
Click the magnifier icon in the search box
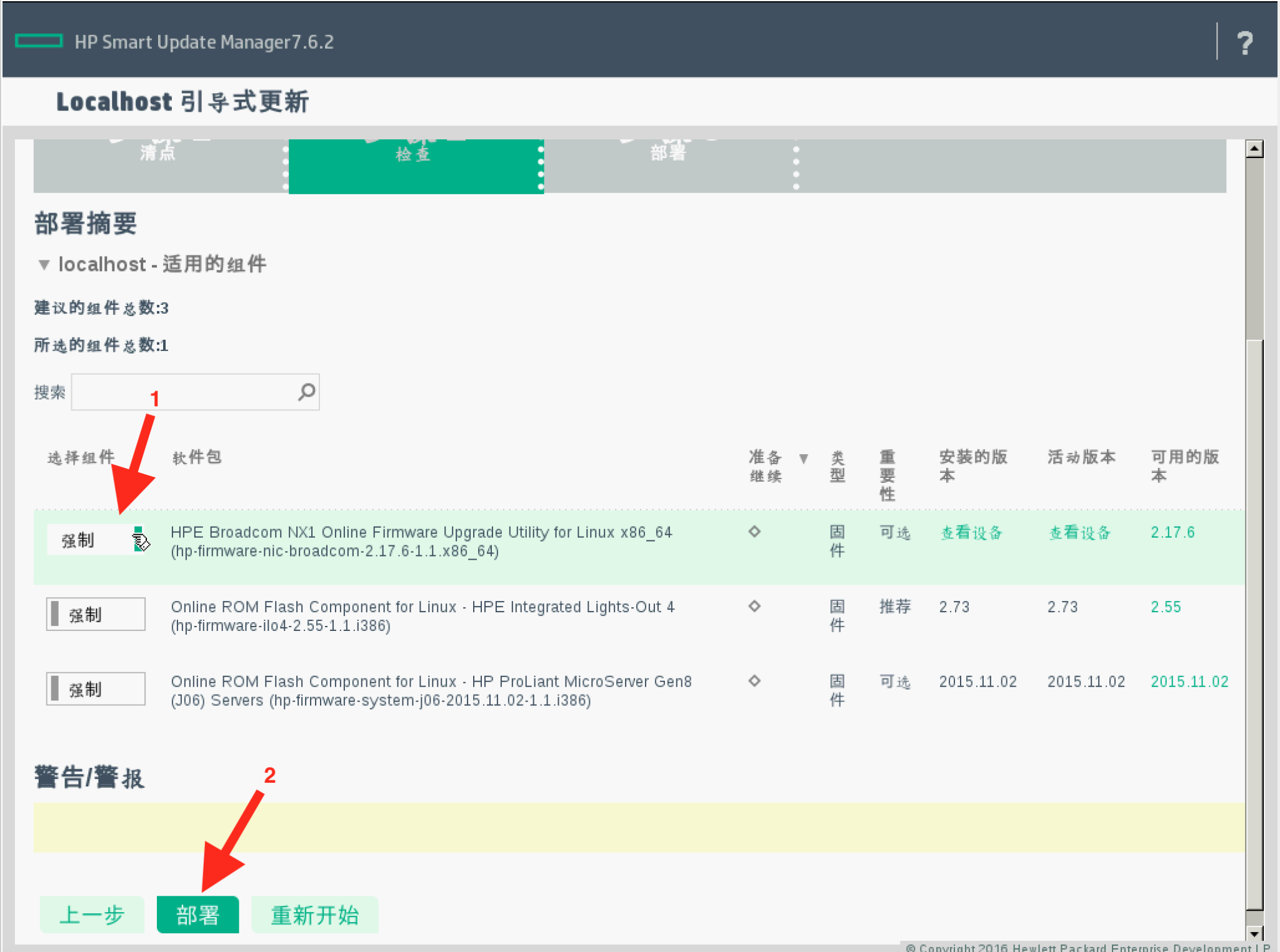(x=306, y=392)
